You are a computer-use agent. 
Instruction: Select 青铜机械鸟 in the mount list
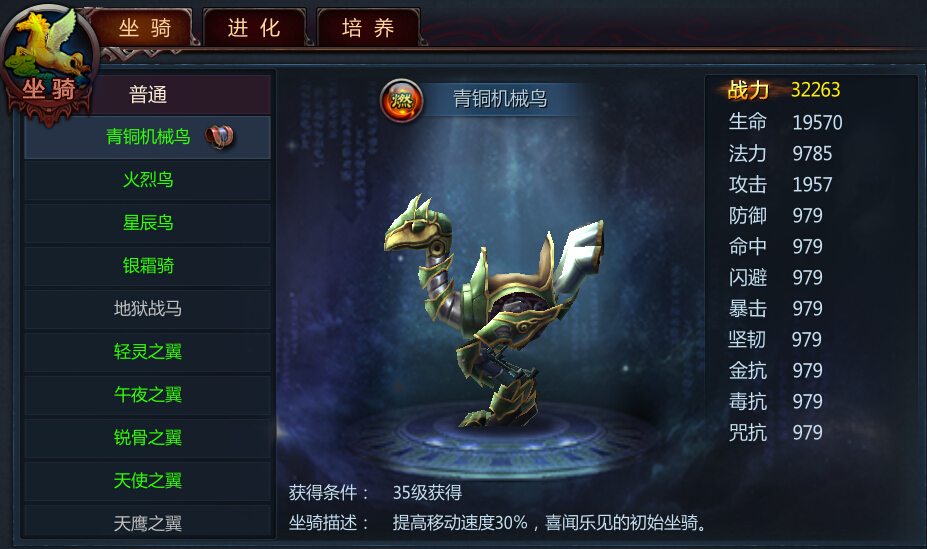click(x=148, y=137)
